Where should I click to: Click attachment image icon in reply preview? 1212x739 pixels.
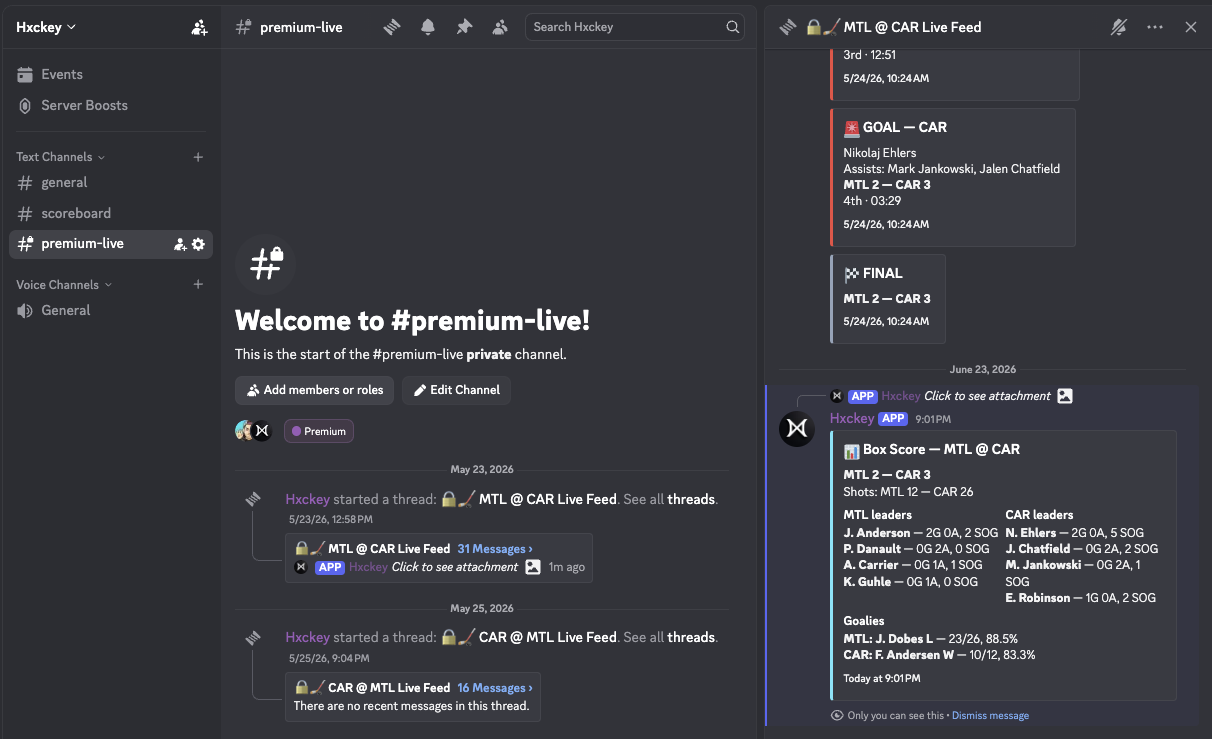[x=1065, y=396]
